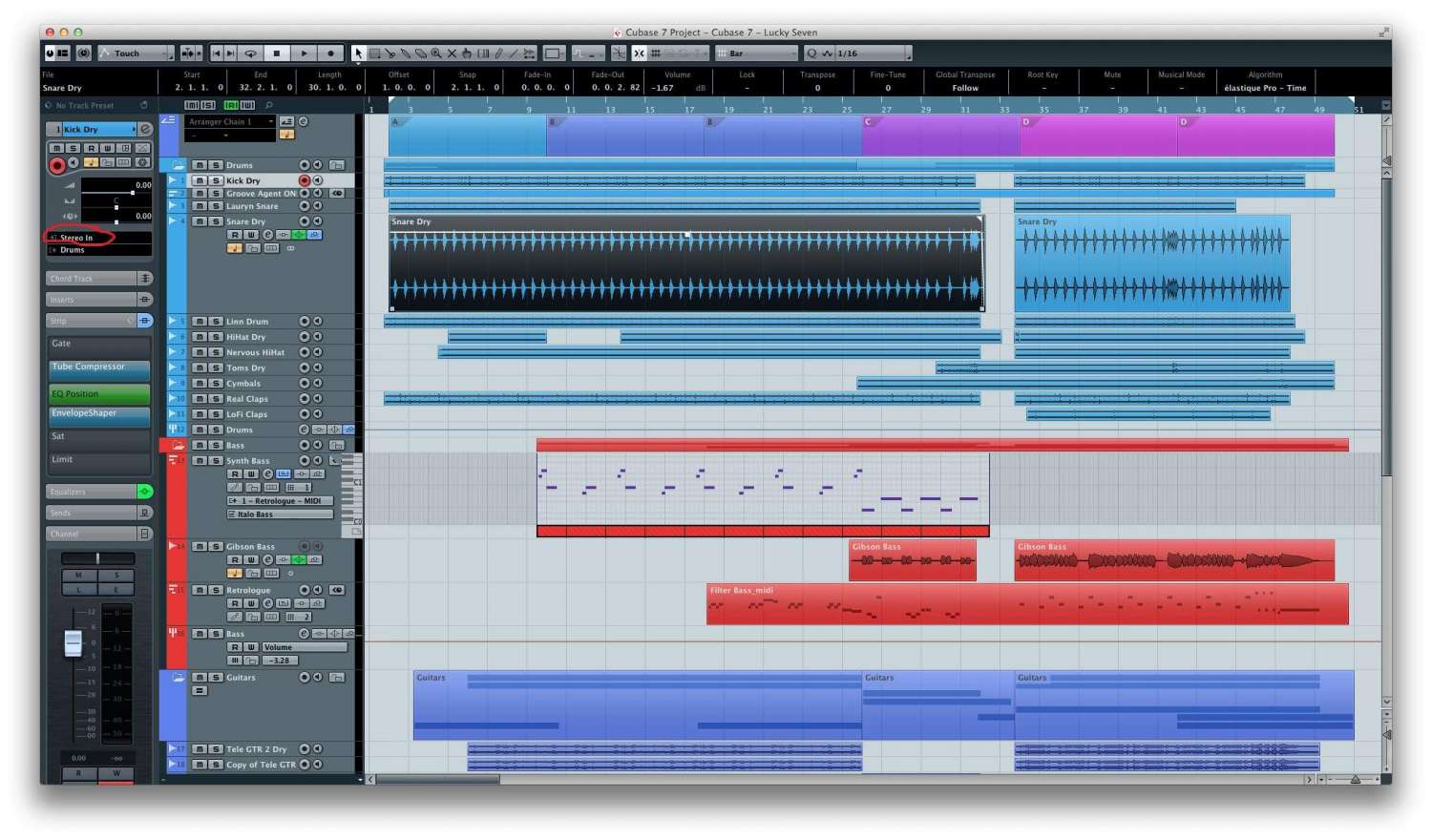Screen dimensions: 1432x840
Task: Disable record enable on Kick Dry track
Action: click(305, 180)
